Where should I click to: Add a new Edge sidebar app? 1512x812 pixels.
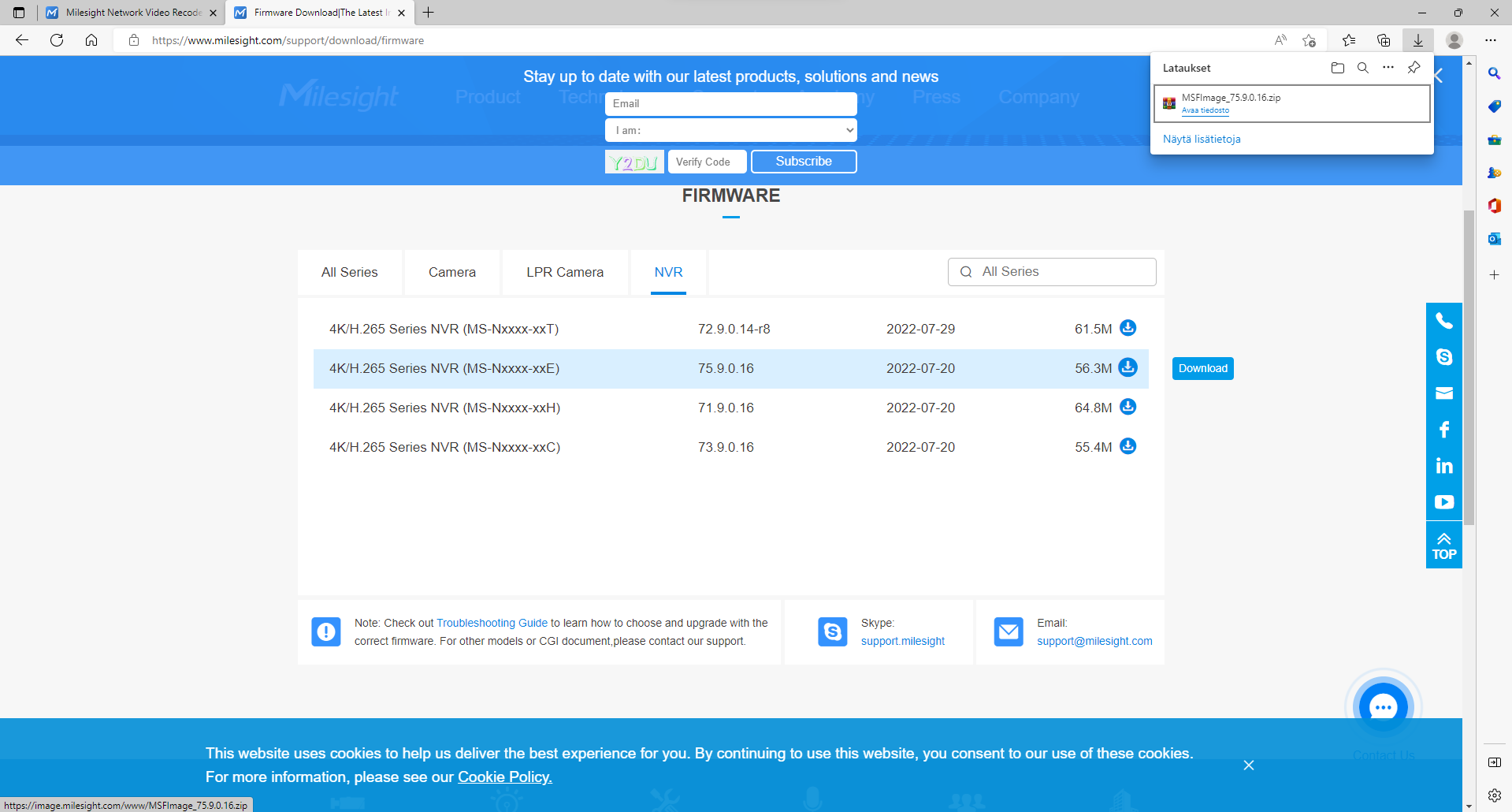tap(1495, 275)
